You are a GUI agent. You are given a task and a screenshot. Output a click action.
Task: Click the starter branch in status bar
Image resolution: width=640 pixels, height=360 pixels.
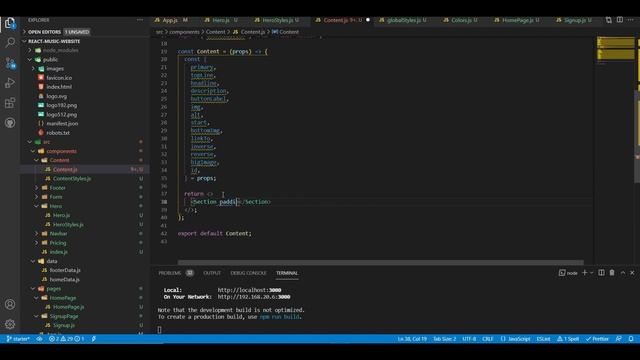click(x=18, y=339)
